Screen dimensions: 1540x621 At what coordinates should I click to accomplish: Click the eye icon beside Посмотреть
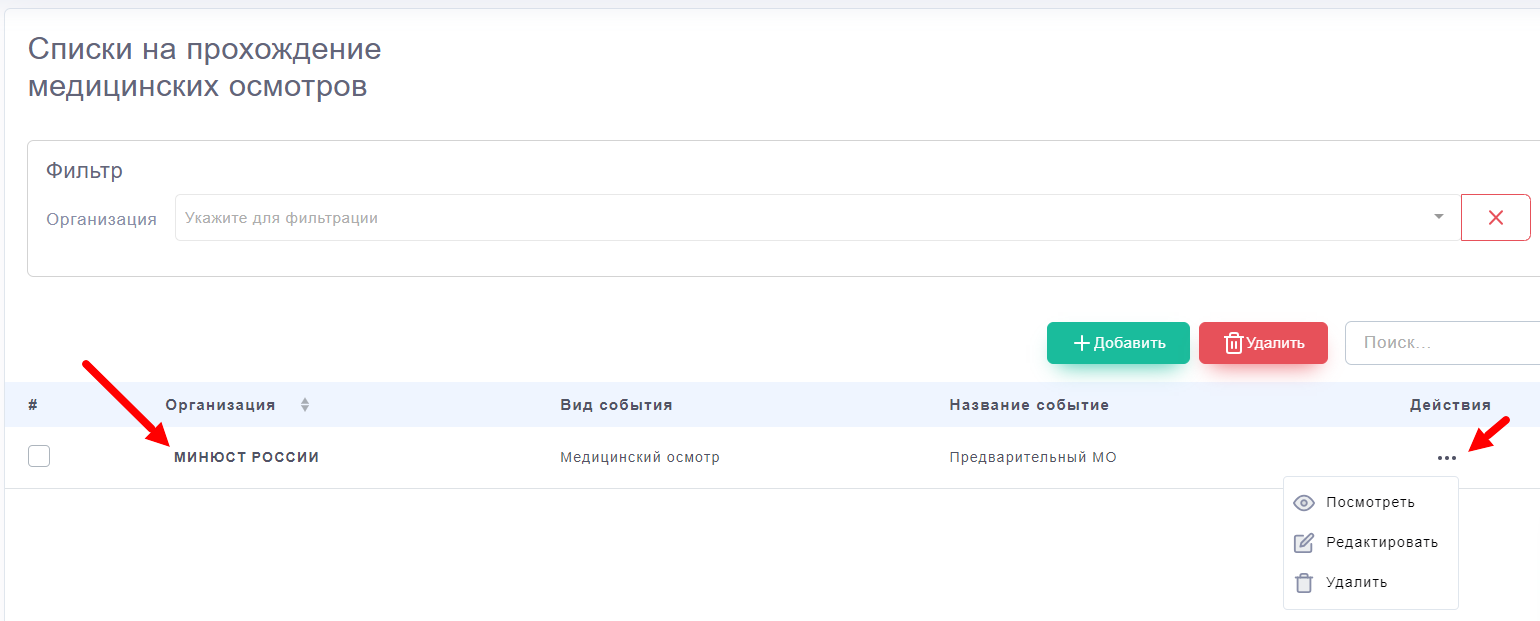[1304, 503]
